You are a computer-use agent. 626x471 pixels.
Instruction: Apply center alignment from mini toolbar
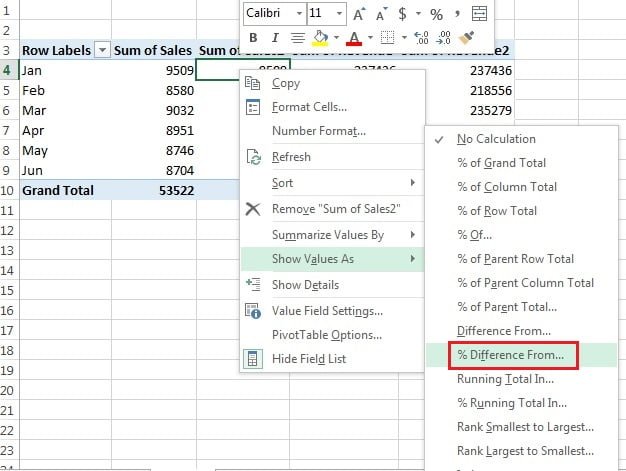point(297,38)
